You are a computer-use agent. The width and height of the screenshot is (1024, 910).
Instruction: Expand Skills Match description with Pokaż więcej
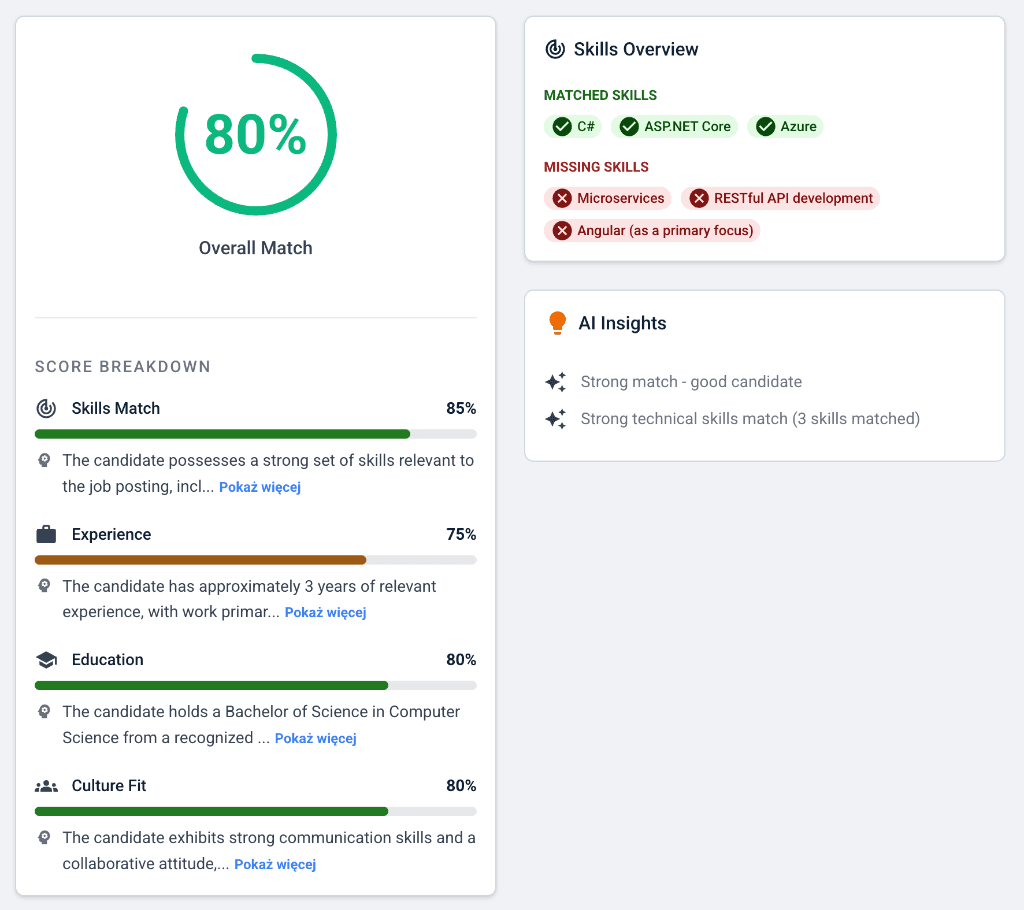(x=260, y=487)
